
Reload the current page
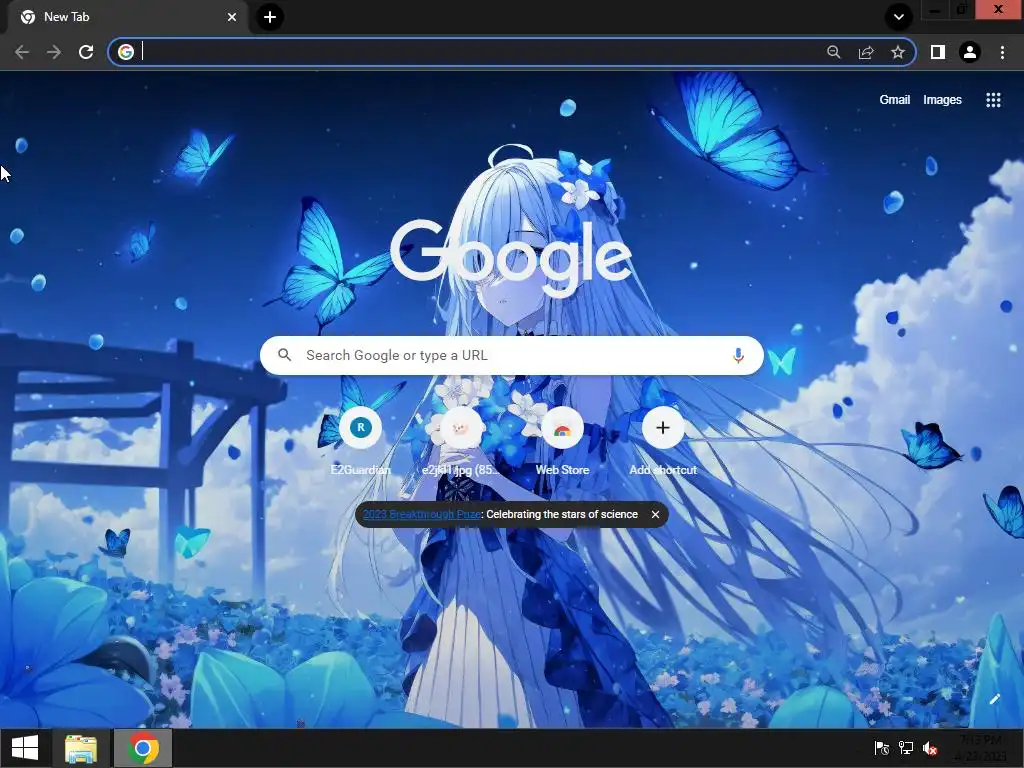(x=86, y=52)
